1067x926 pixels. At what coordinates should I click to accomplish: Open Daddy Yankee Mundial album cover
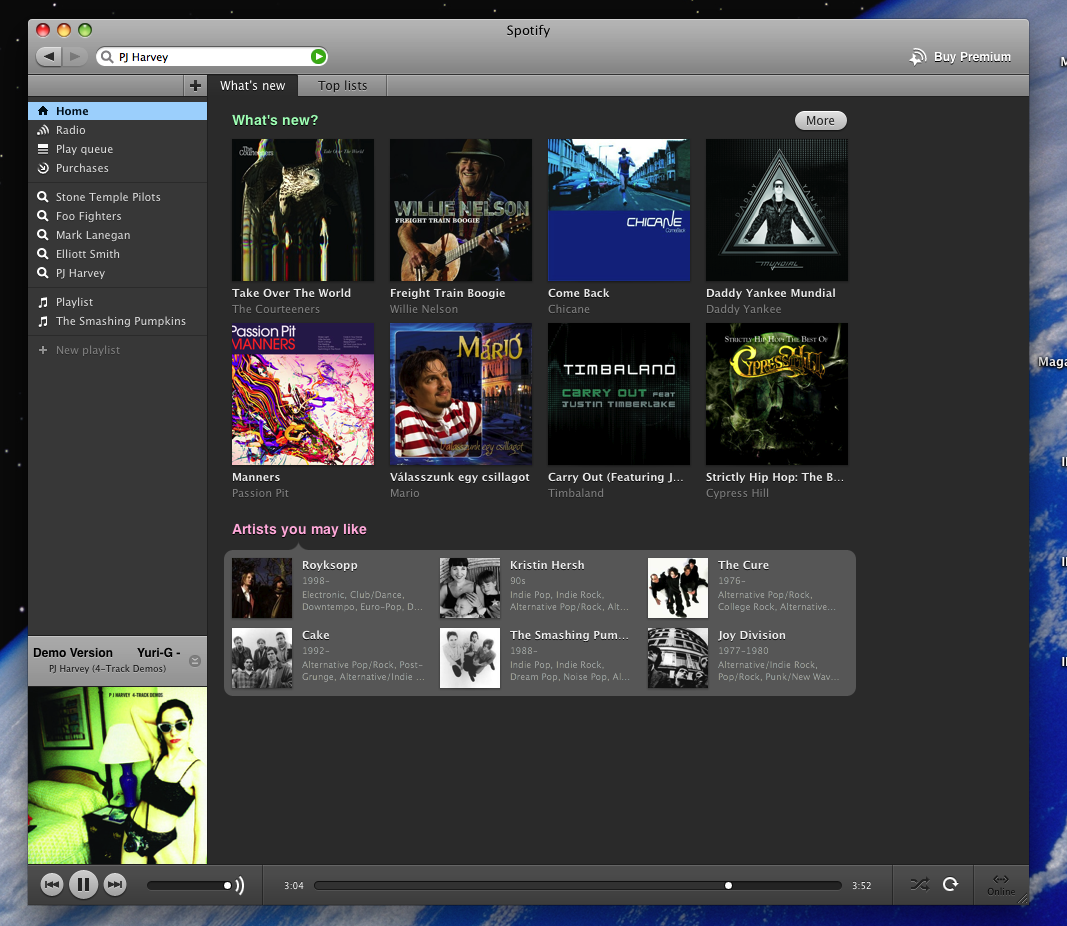pyautogui.click(x=776, y=210)
